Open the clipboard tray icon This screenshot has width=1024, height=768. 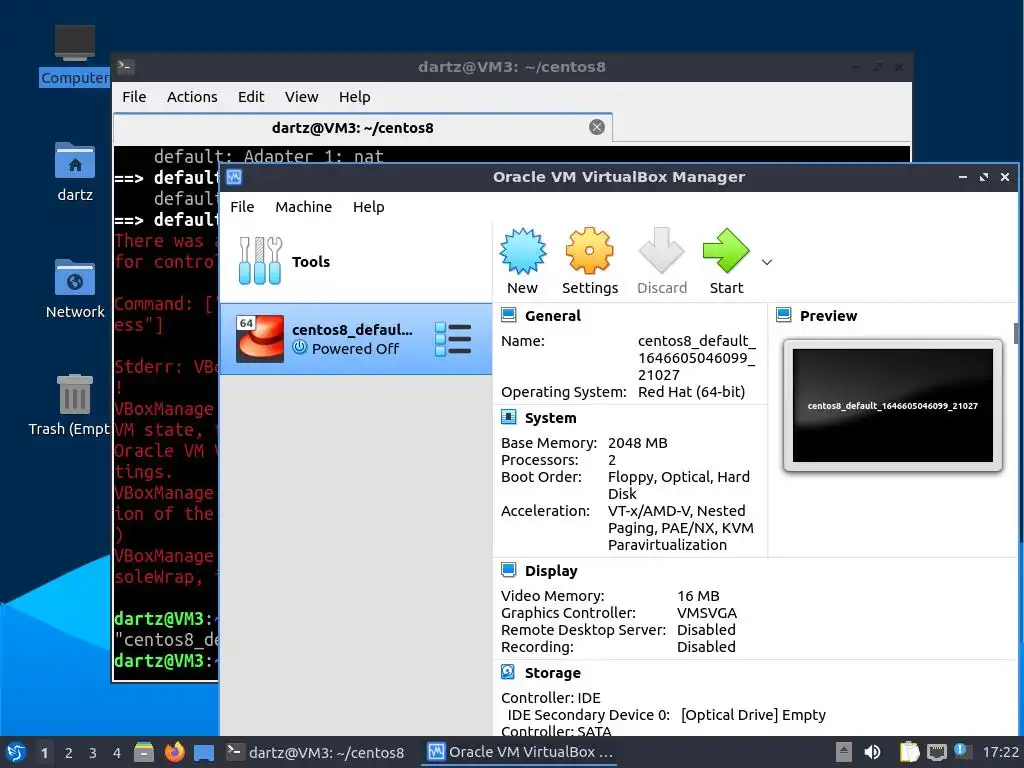pos(908,752)
